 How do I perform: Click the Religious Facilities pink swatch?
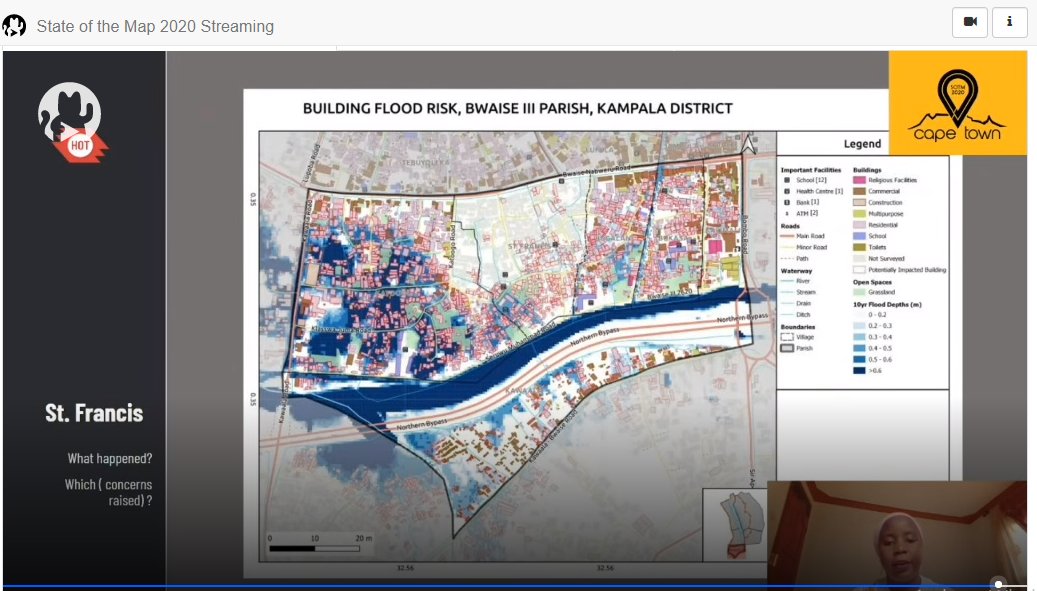(x=859, y=180)
